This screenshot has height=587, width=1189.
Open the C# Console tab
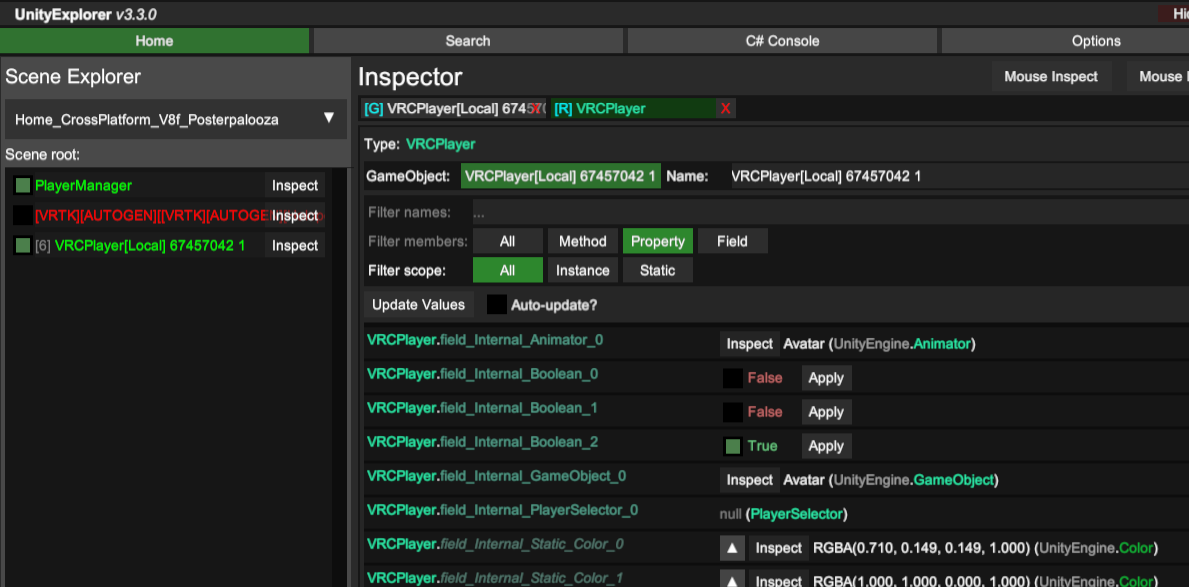781,41
